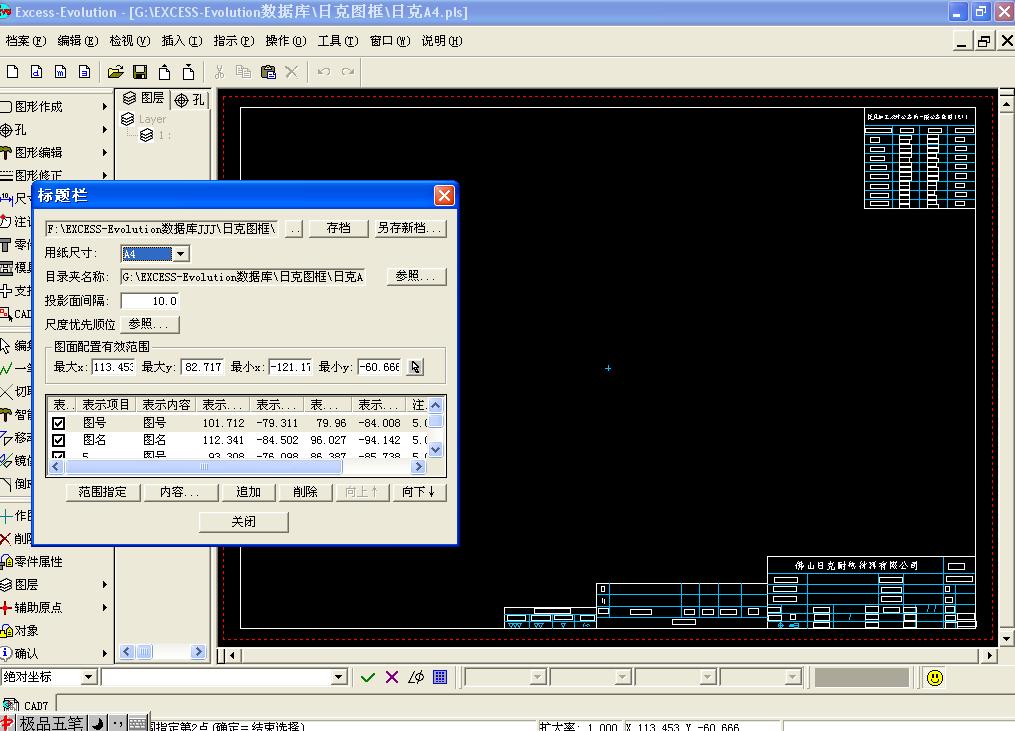Click 参照 beside 尺度优先顺位

(x=150, y=324)
